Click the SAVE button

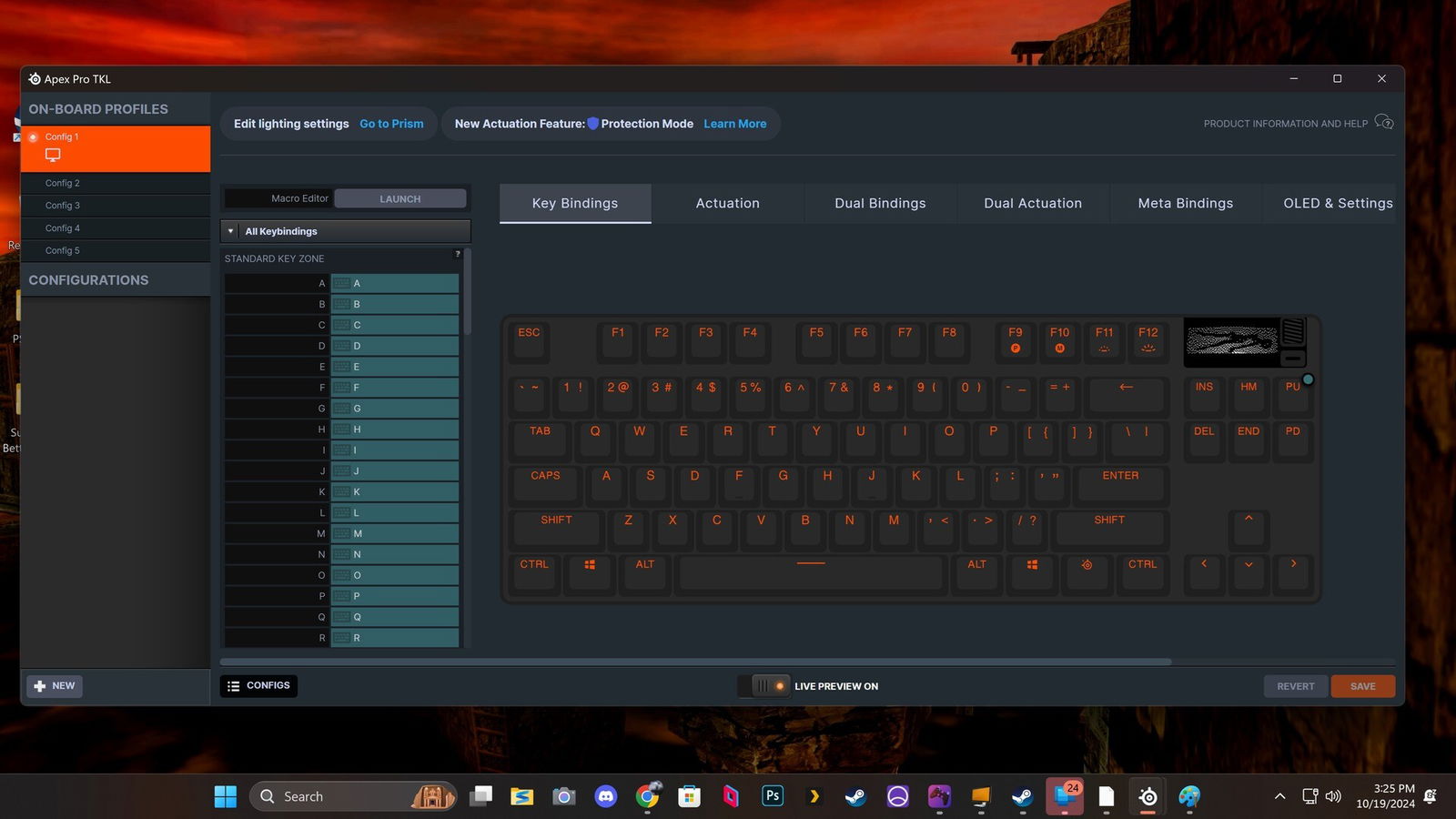point(1362,686)
